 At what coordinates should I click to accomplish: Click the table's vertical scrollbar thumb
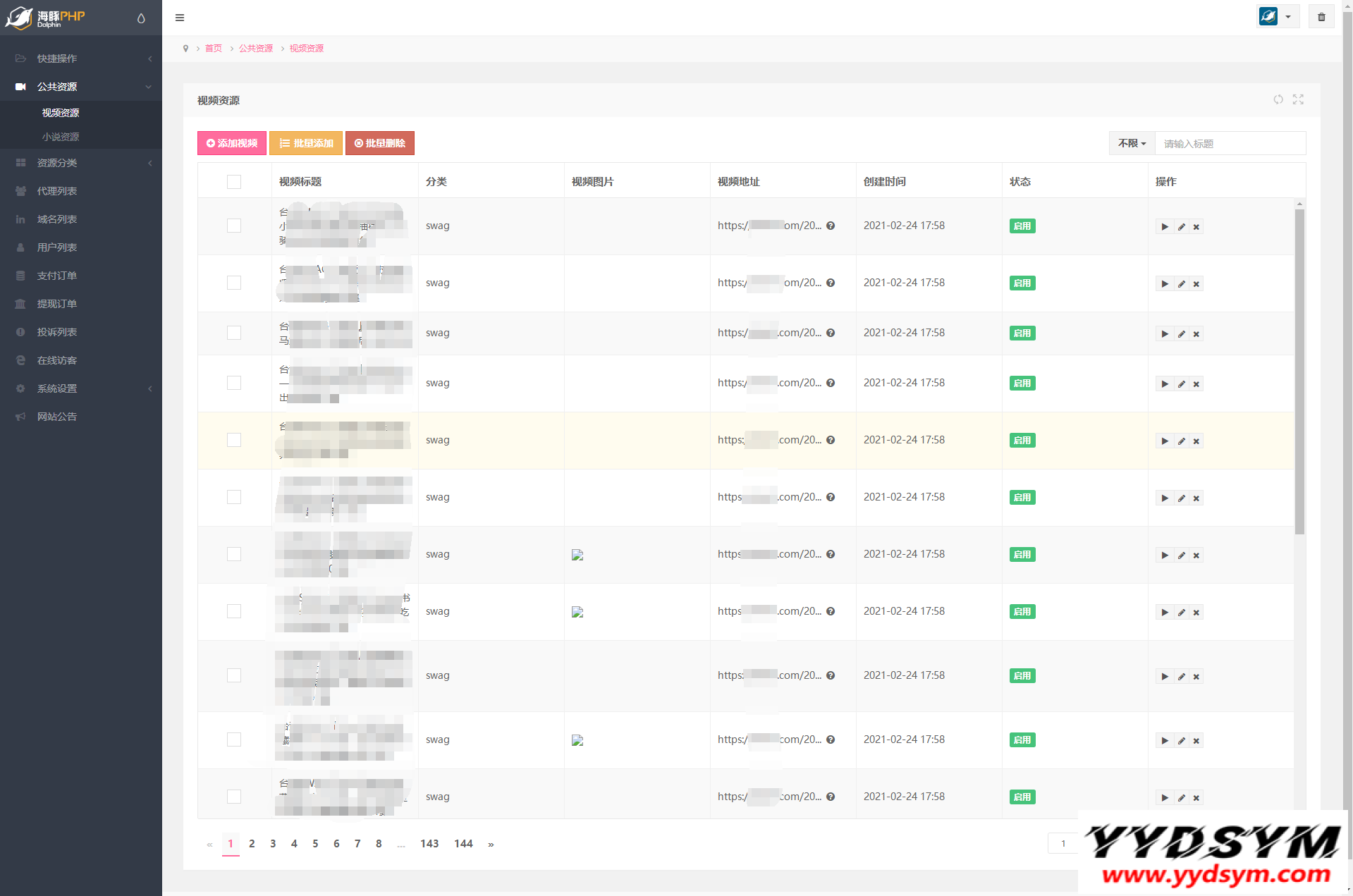pyautogui.click(x=1299, y=371)
